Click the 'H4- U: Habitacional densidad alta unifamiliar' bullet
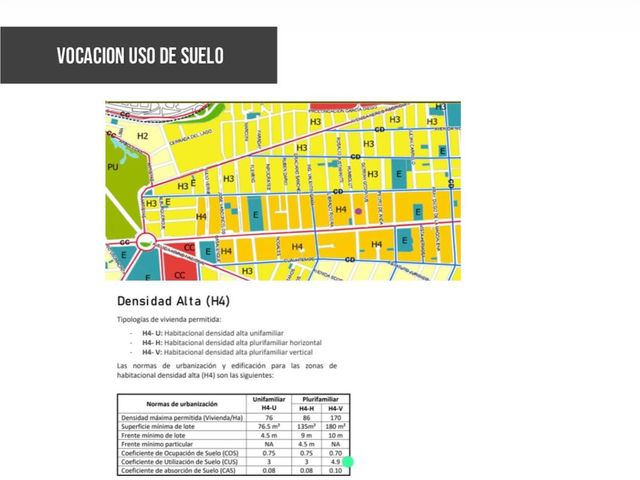 (213, 333)
